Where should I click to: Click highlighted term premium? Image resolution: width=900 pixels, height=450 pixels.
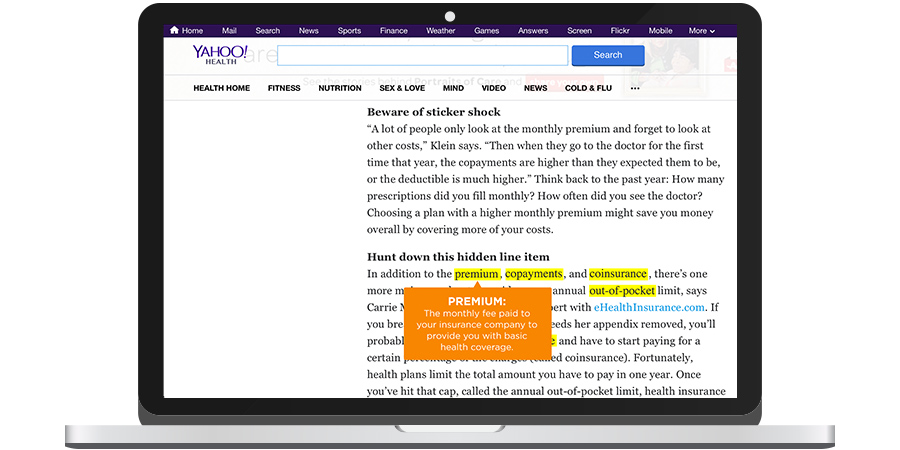coord(476,274)
